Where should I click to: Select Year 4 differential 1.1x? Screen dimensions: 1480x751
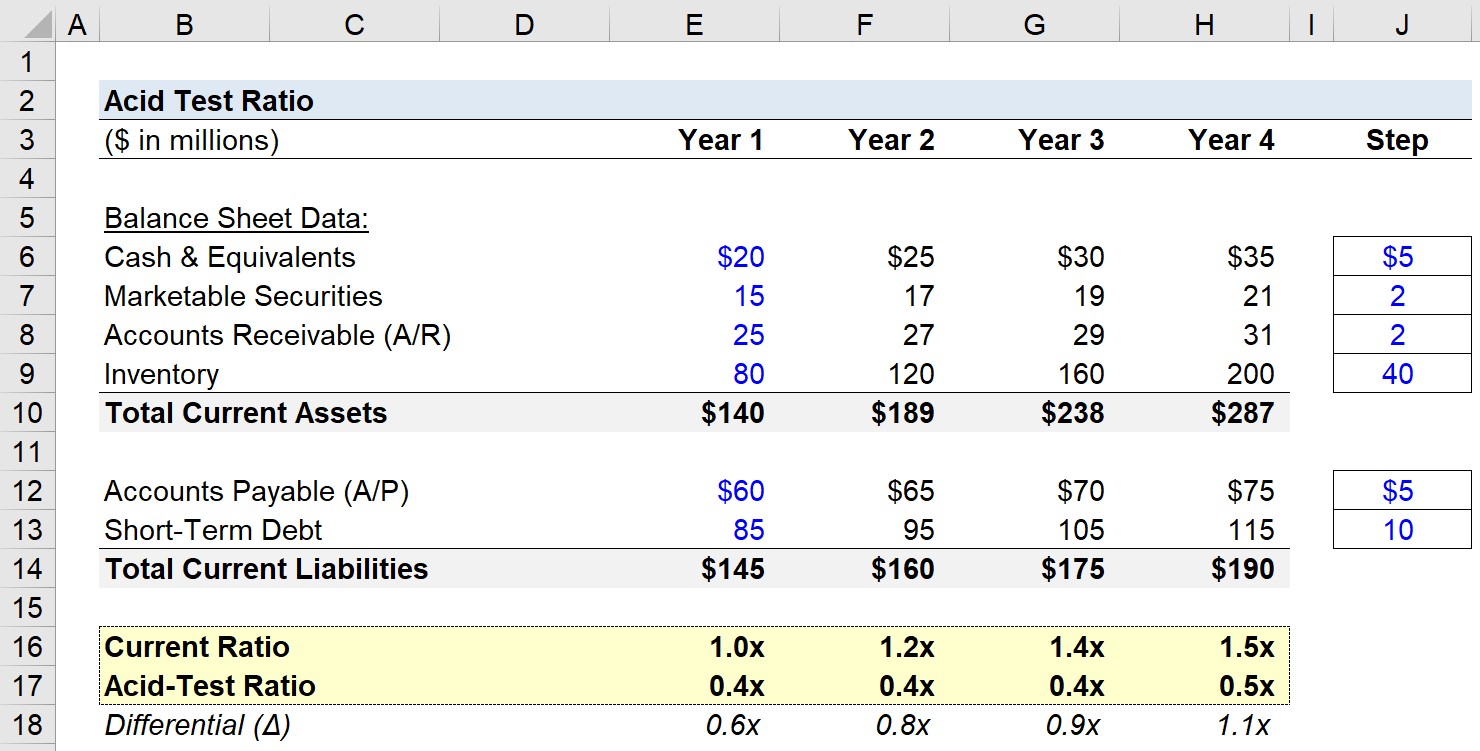(x=1243, y=725)
